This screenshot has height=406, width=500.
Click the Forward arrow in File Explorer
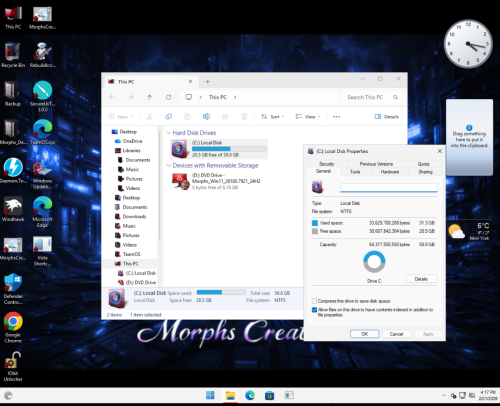point(131,97)
